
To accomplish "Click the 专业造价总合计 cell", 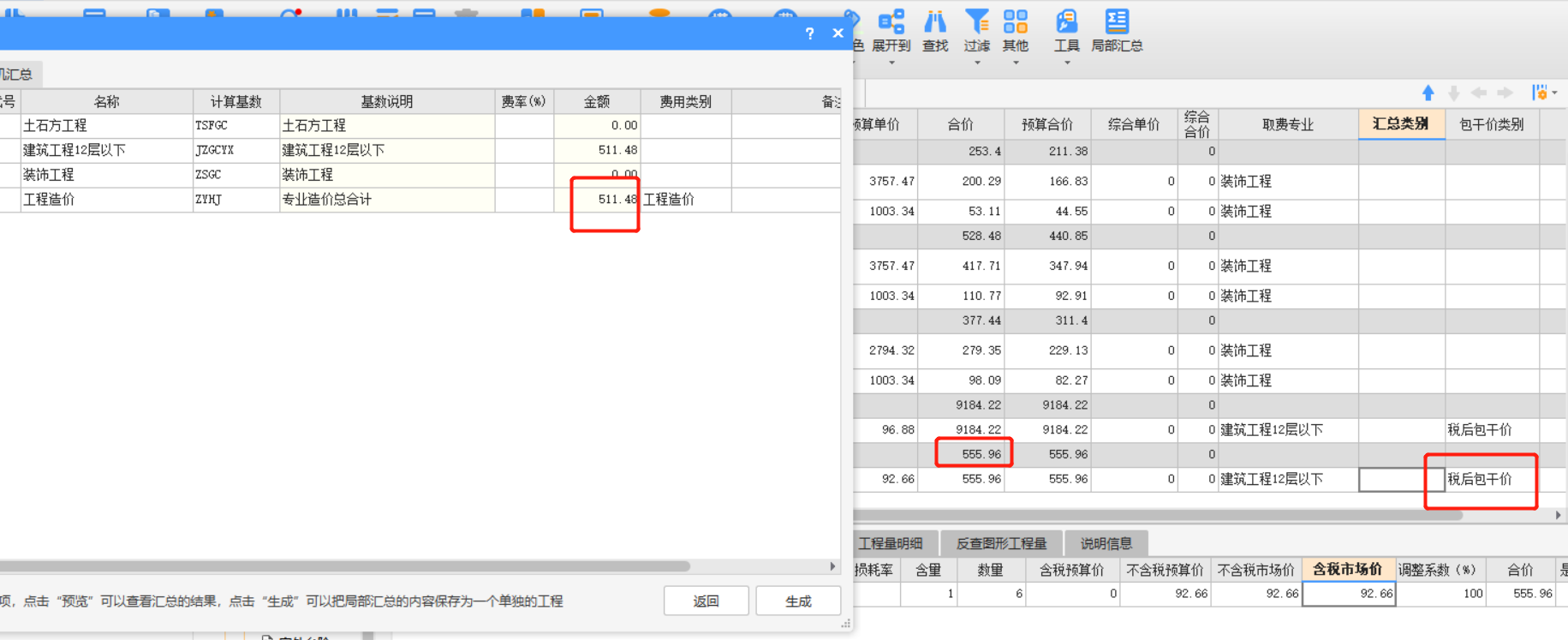I will pyautogui.click(x=387, y=200).
